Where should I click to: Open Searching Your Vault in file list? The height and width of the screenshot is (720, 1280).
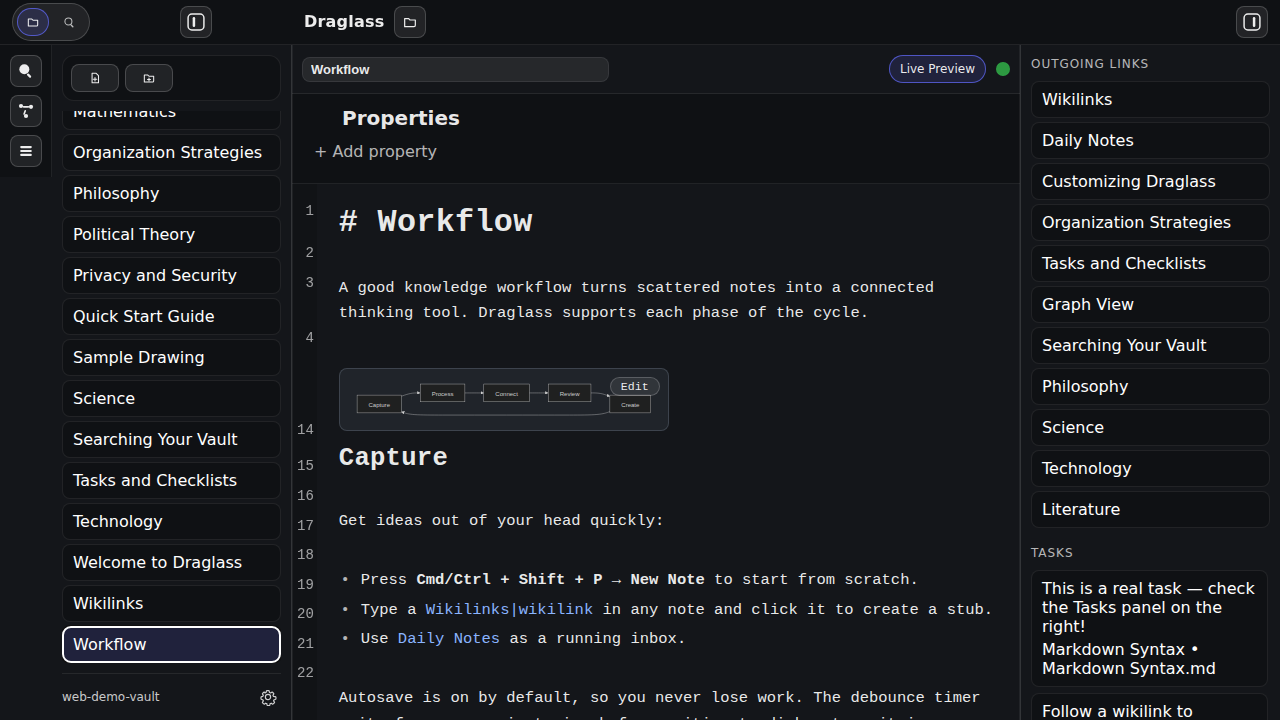[x=171, y=439]
